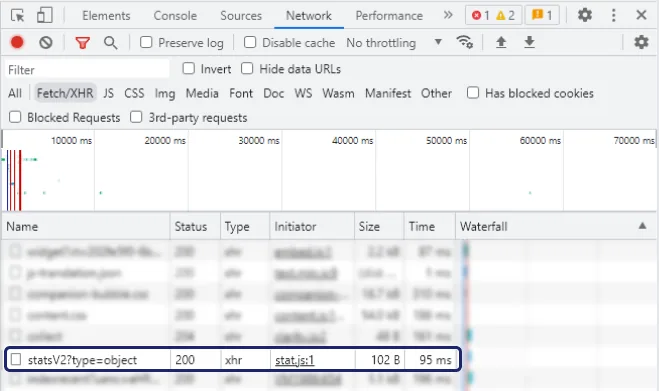Select the Fetch/XHR filter
659x391 pixels.
tap(65, 93)
